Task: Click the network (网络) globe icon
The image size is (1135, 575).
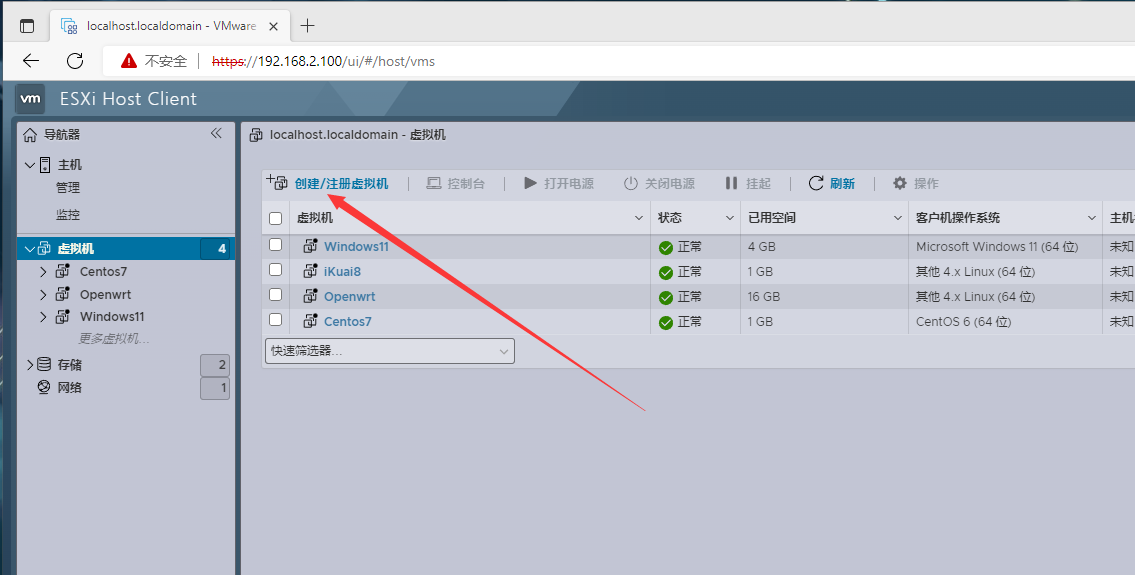Action: [44, 387]
